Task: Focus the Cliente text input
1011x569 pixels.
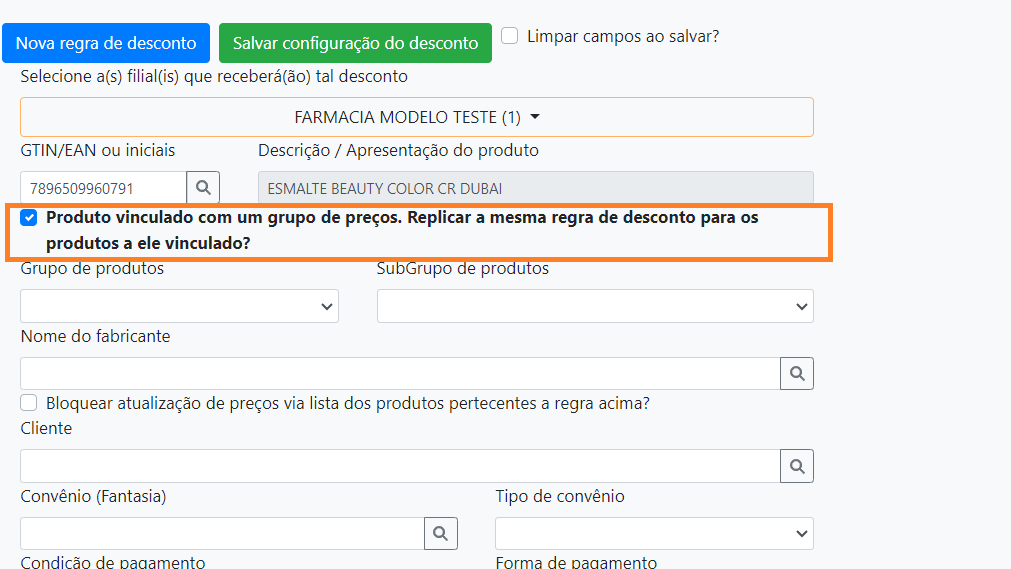Action: [x=399, y=466]
